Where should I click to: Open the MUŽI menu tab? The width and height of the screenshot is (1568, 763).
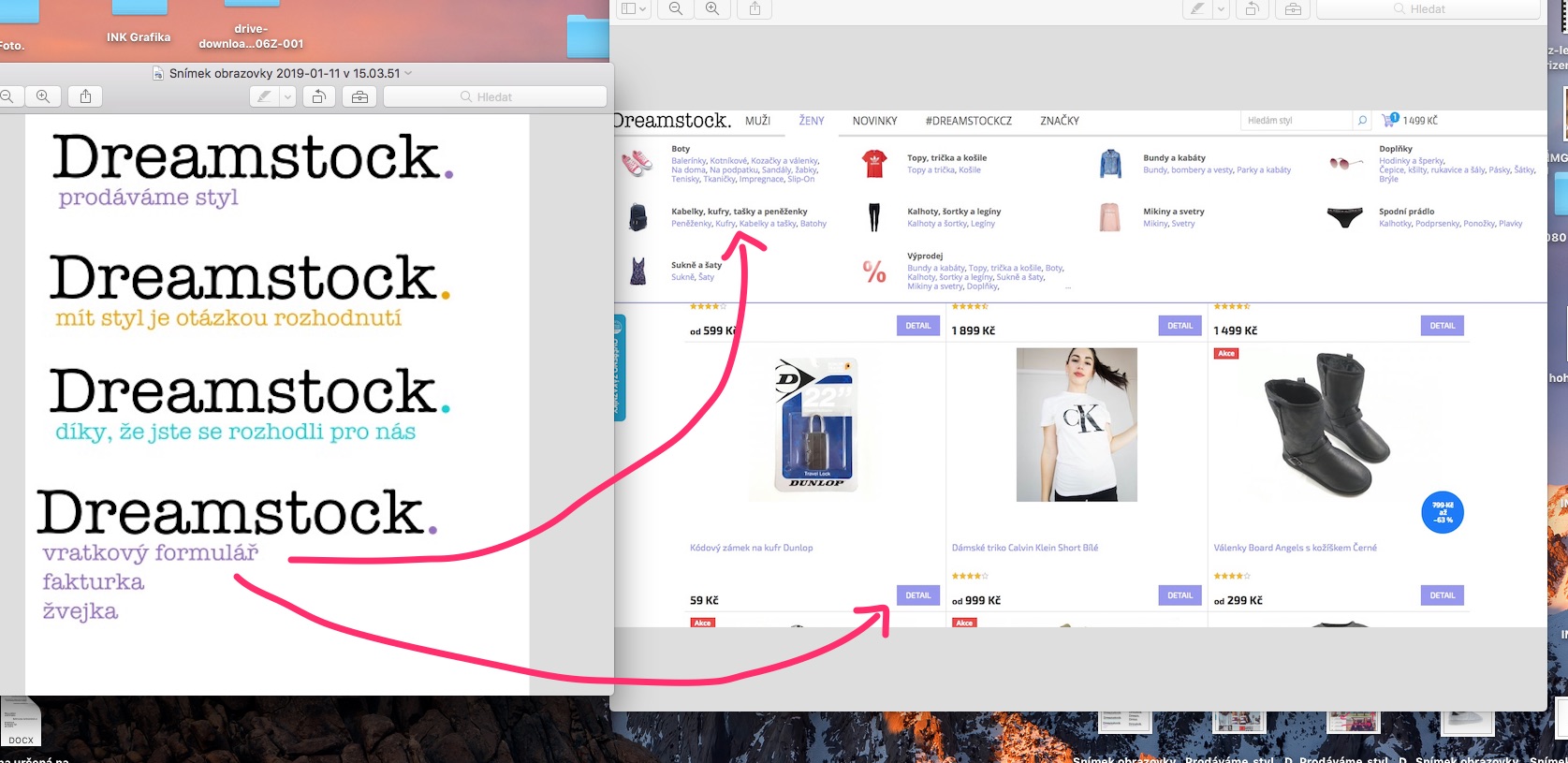pyautogui.click(x=757, y=121)
